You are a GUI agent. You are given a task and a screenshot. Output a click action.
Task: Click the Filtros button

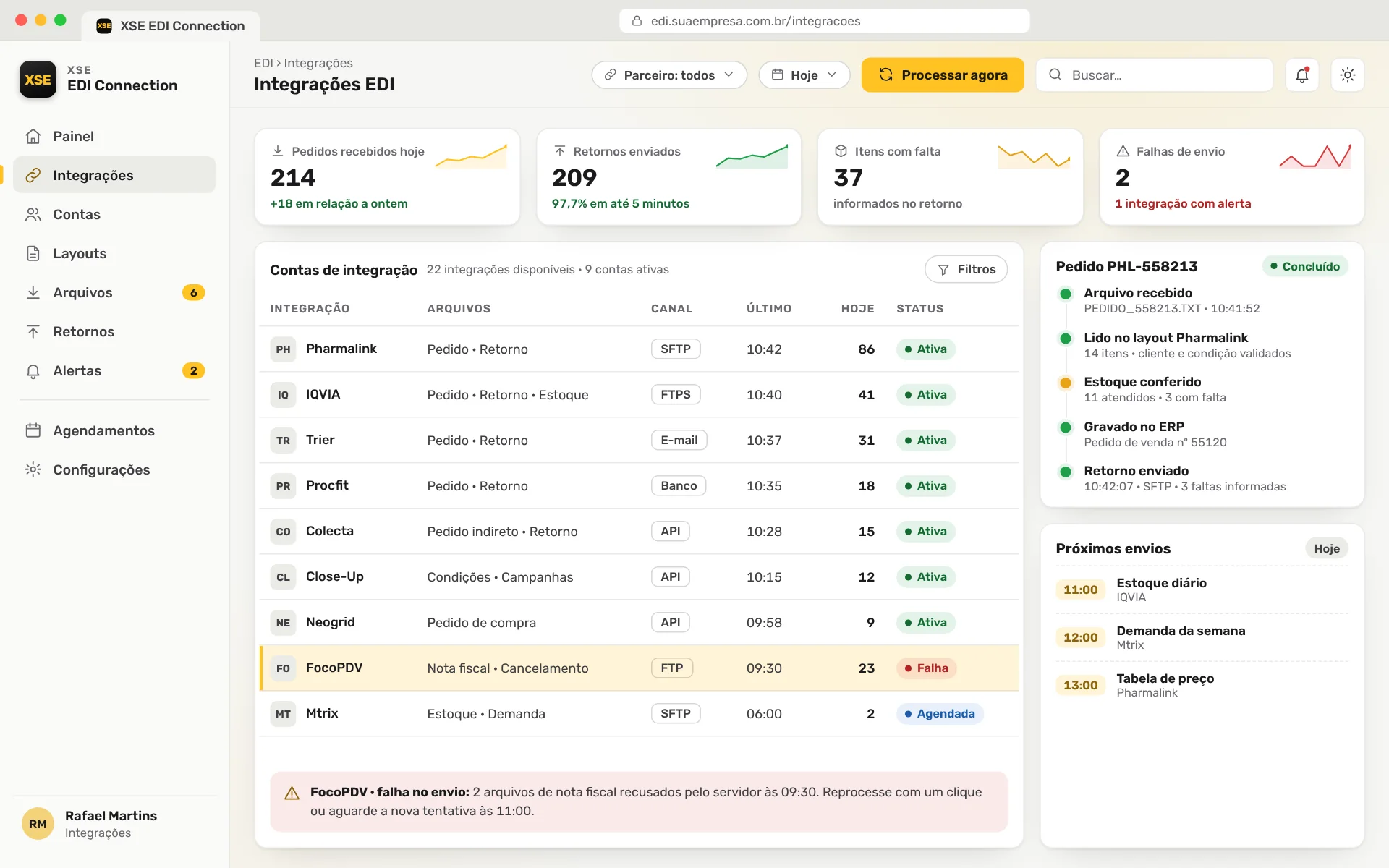pyautogui.click(x=966, y=269)
